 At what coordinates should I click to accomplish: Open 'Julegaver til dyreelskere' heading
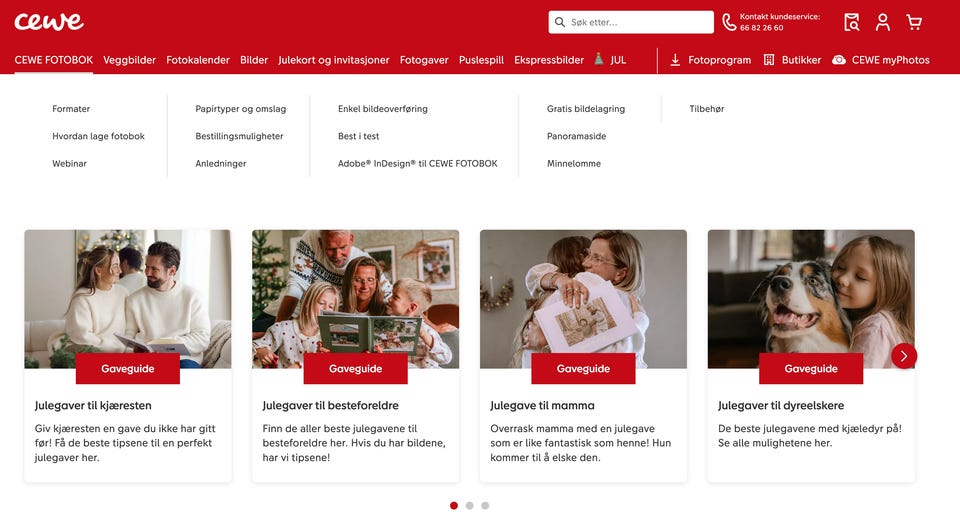781,405
